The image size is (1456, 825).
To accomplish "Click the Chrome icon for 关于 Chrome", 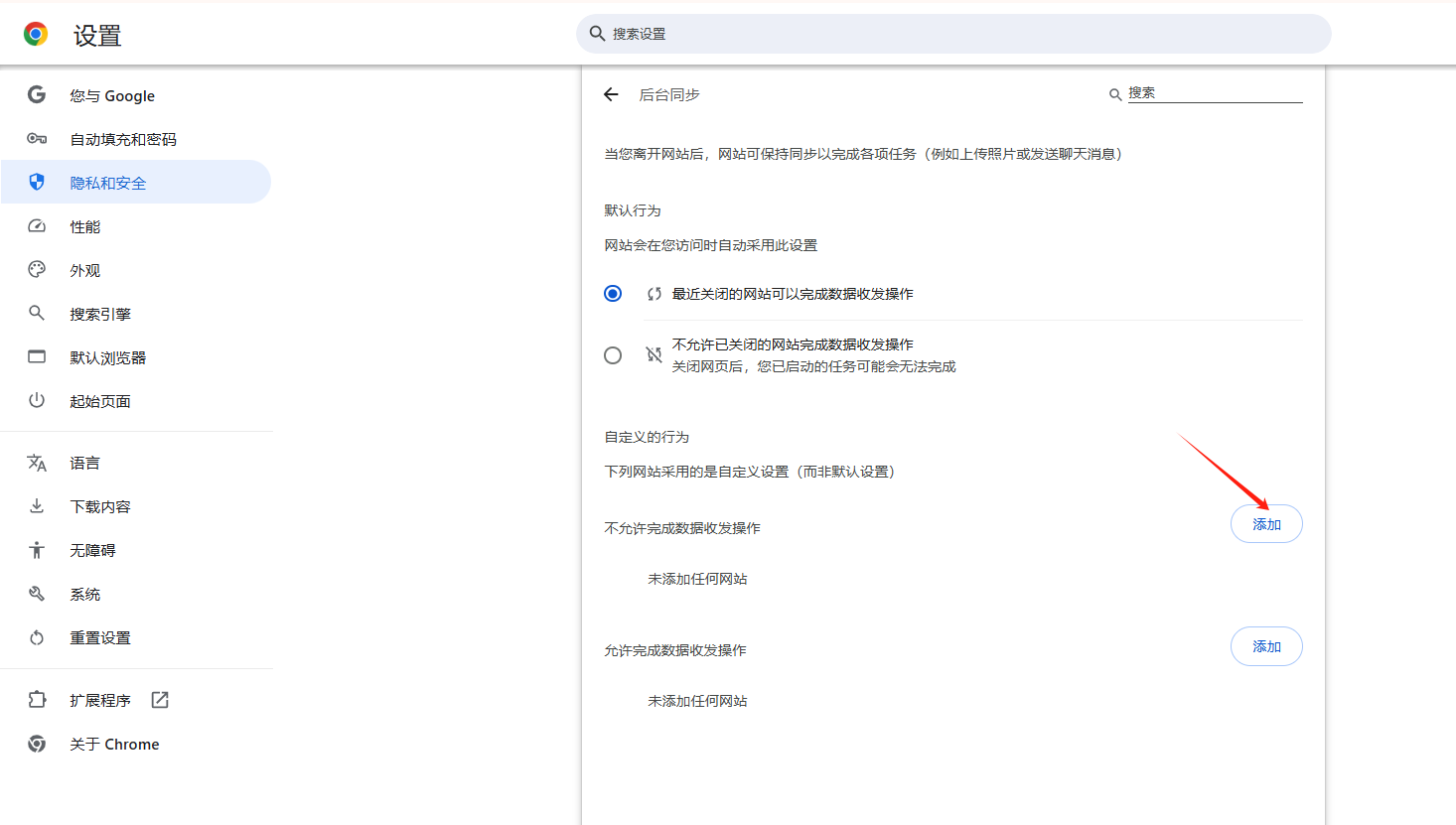I will pyautogui.click(x=37, y=744).
